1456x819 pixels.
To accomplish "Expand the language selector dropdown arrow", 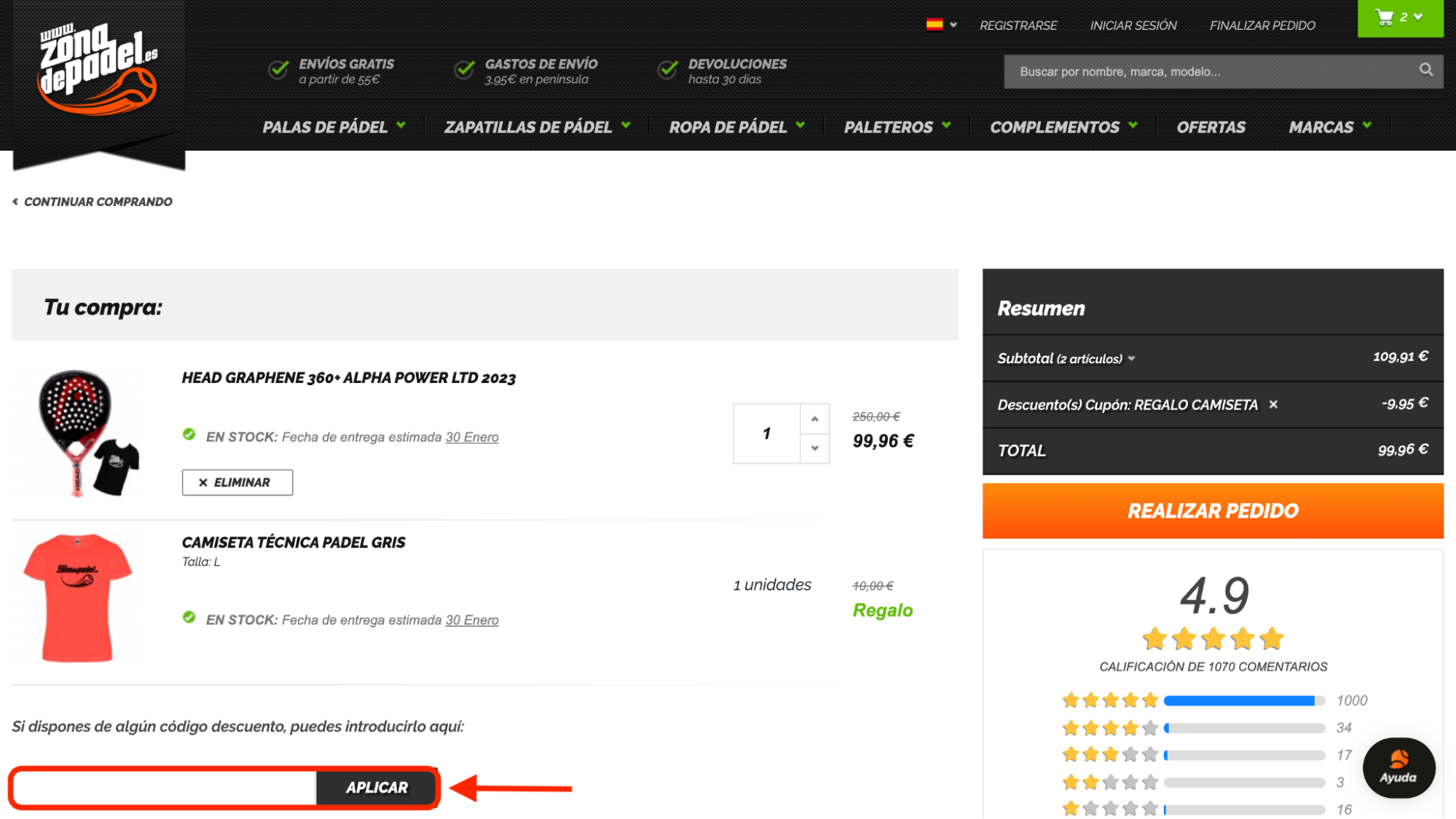I will (x=953, y=25).
